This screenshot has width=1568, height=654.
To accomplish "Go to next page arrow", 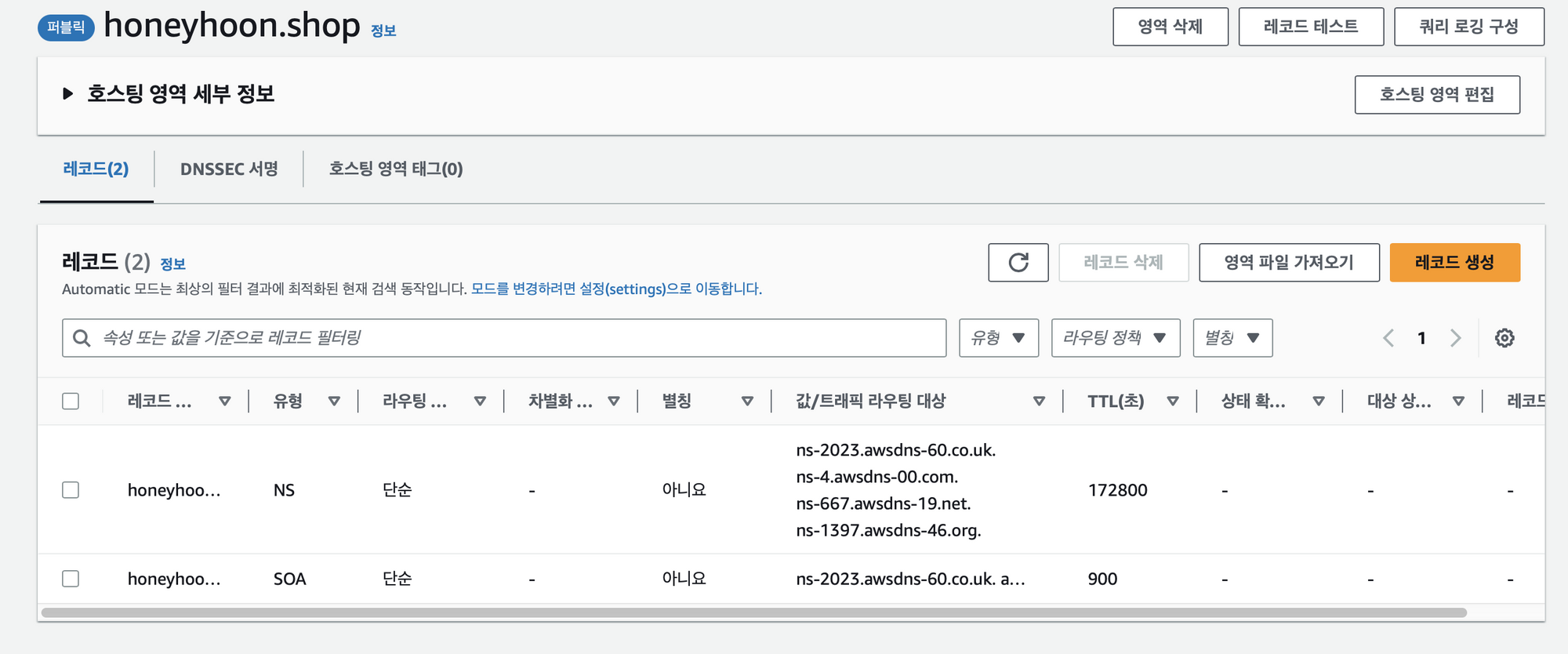I will pyautogui.click(x=1455, y=338).
